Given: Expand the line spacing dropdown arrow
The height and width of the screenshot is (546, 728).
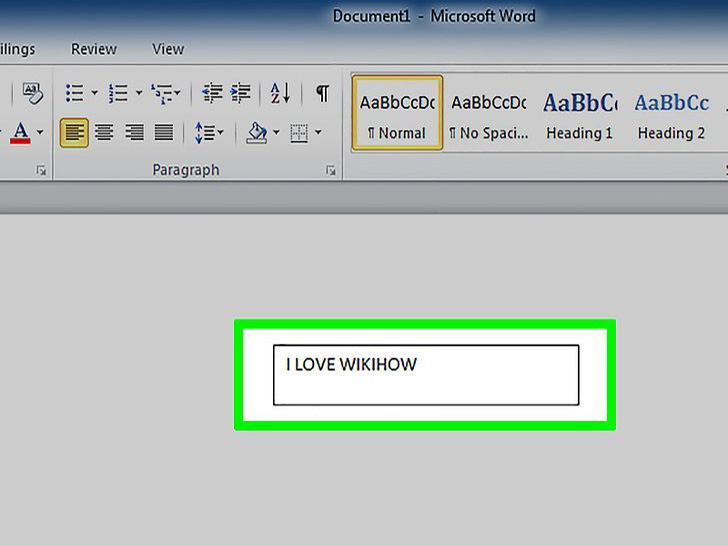Looking at the screenshot, I should tap(220, 133).
